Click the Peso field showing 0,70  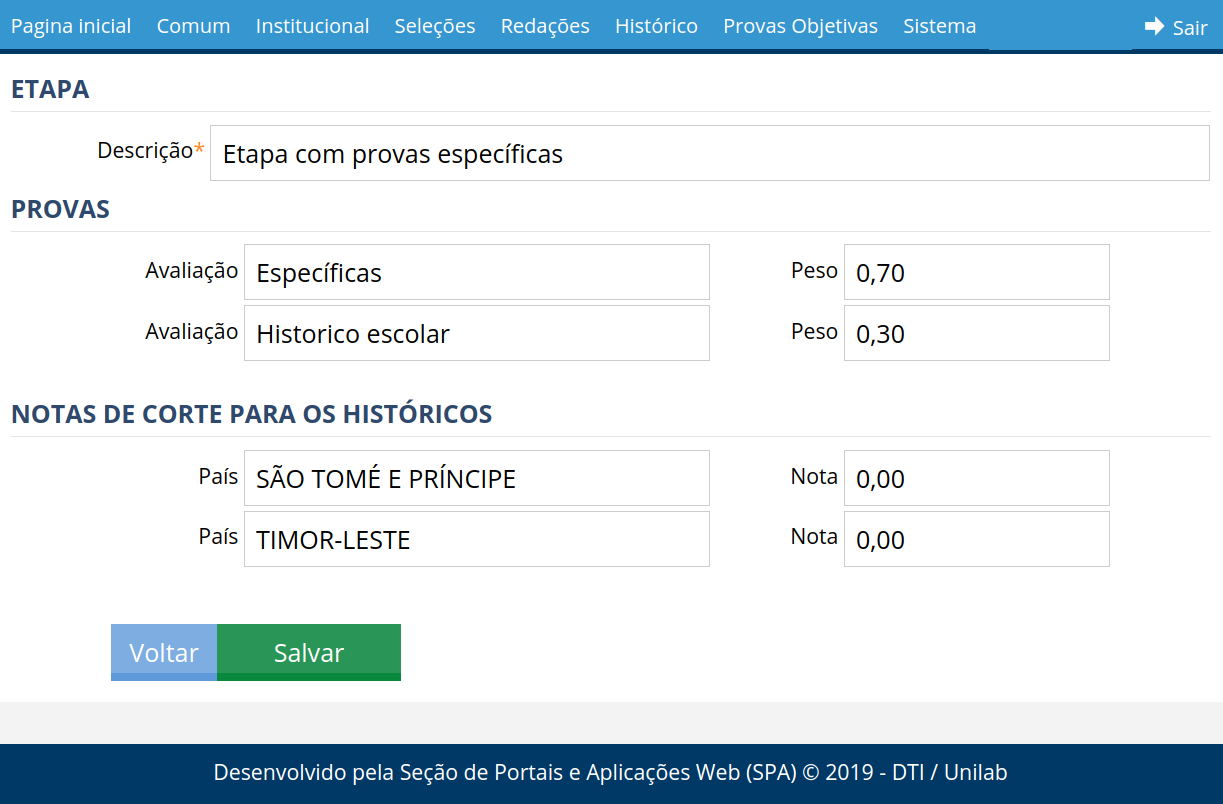pyautogui.click(x=977, y=271)
